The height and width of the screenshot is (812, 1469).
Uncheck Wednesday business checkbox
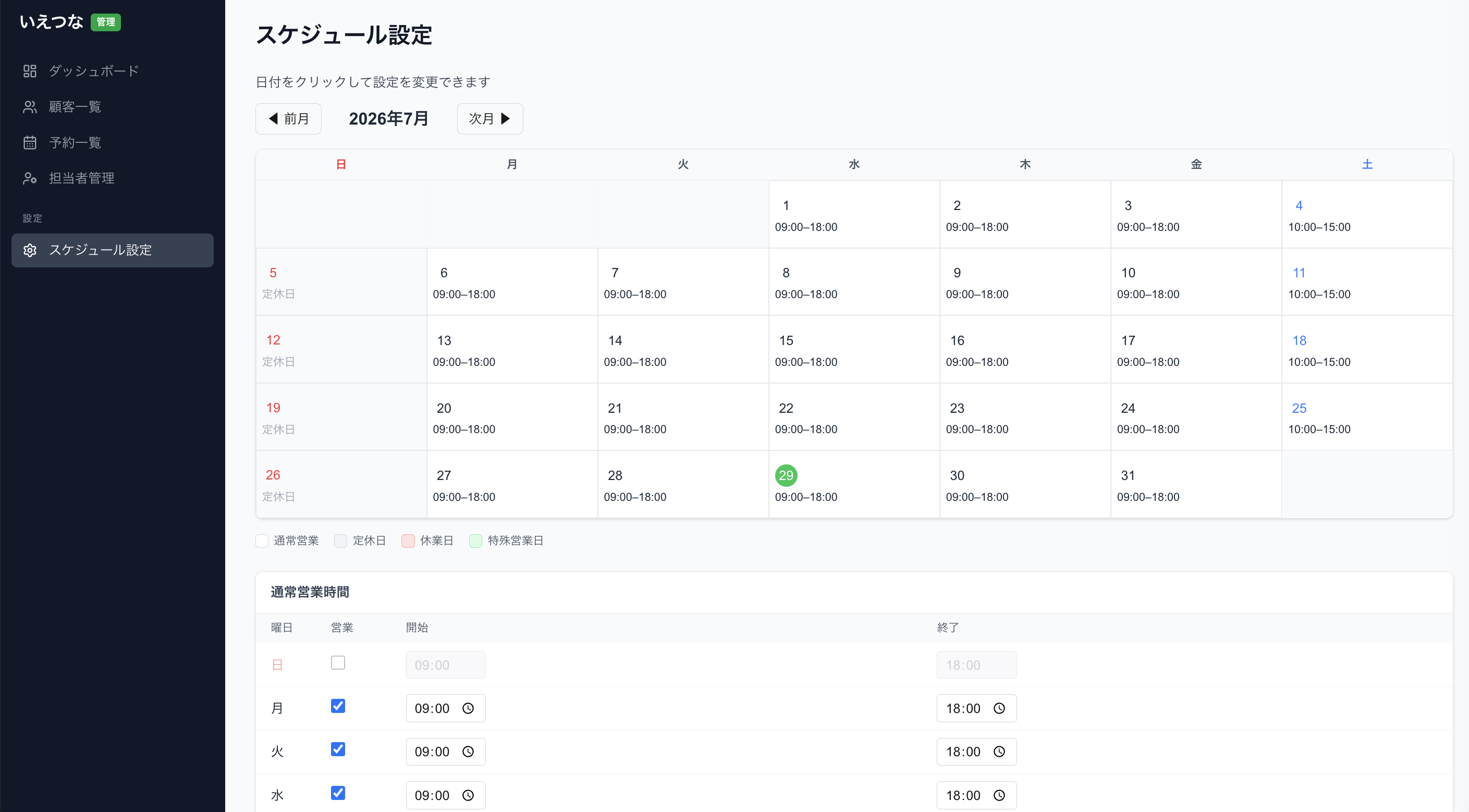pyautogui.click(x=338, y=793)
